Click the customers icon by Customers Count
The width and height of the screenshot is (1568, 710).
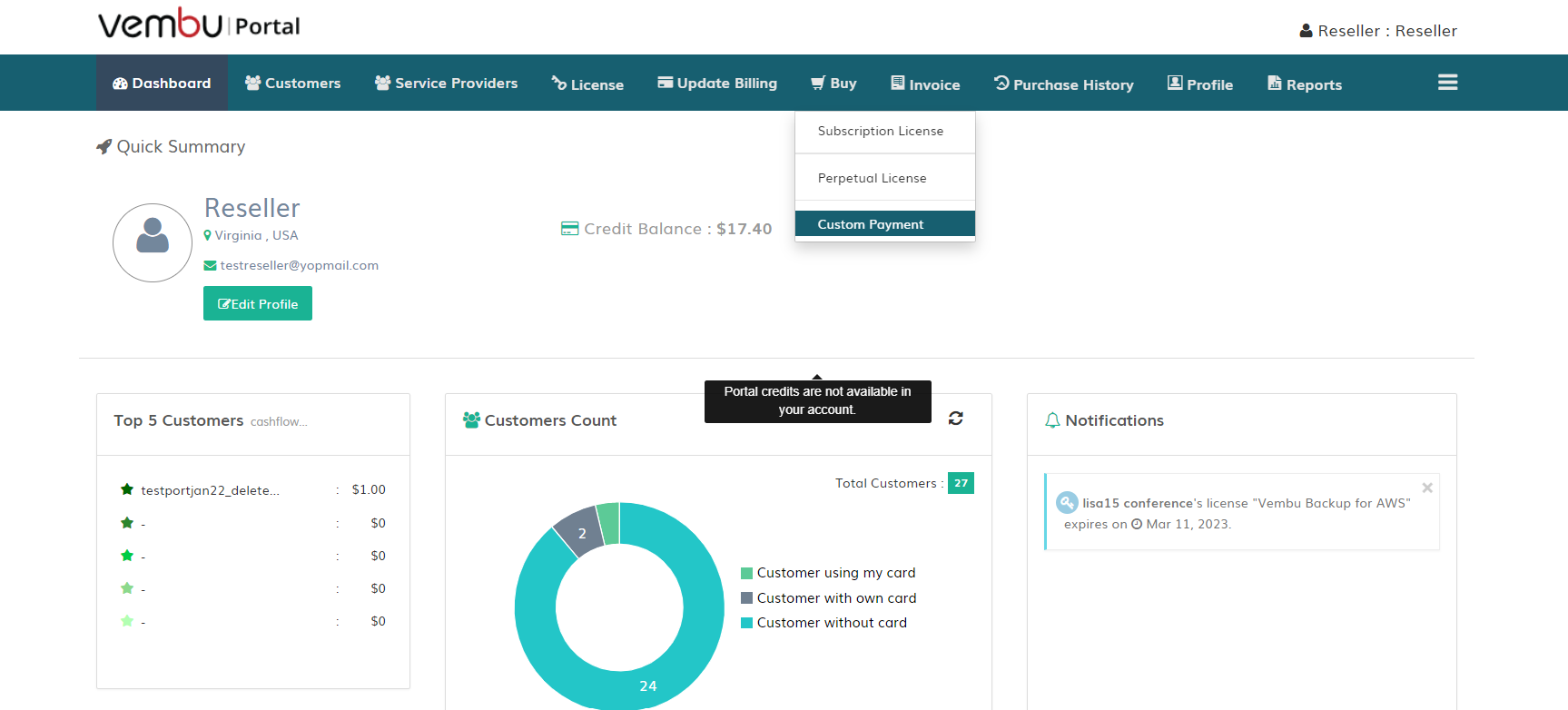click(x=471, y=420)
